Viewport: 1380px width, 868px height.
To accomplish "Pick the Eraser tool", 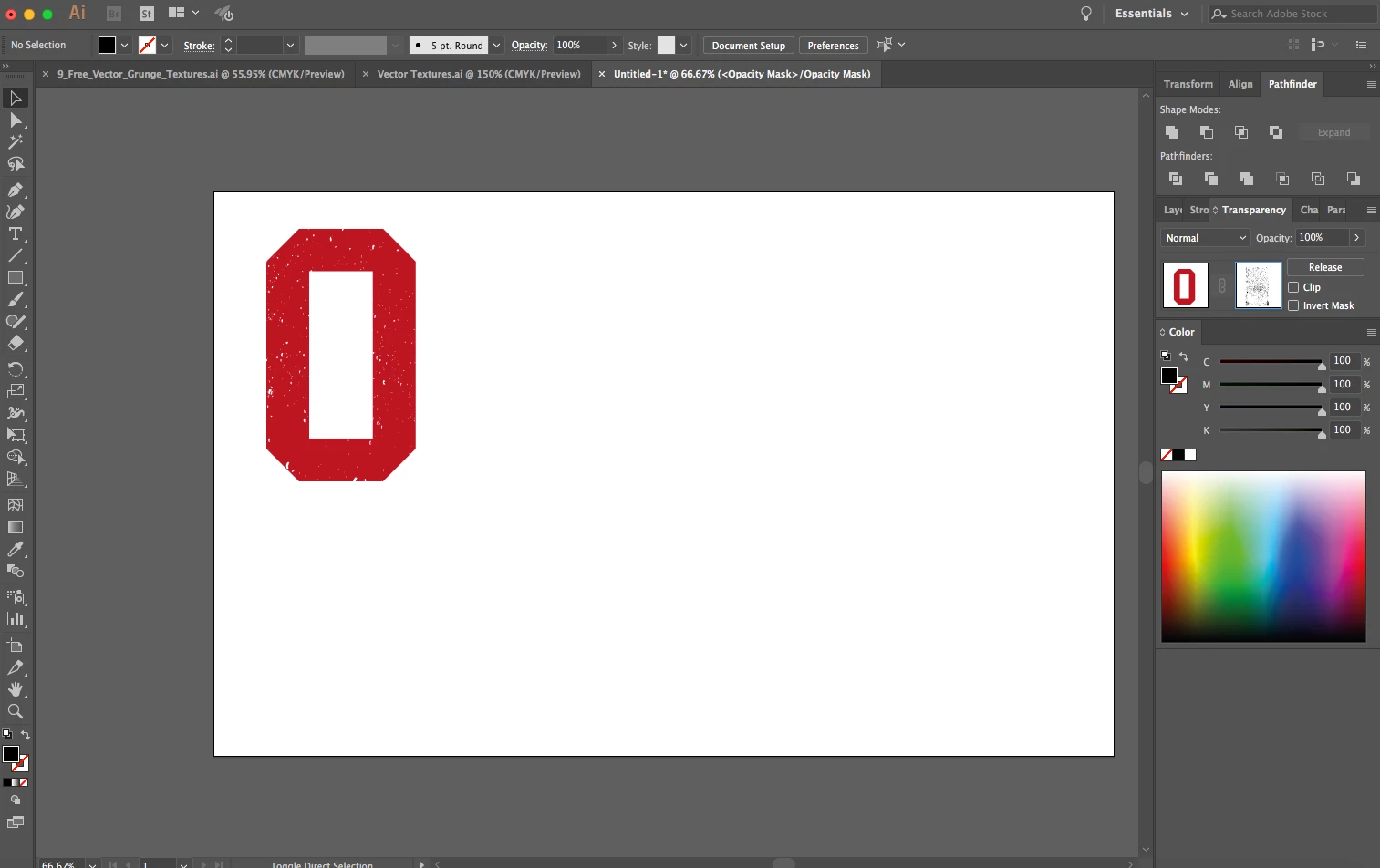I will tap(16, 344).
